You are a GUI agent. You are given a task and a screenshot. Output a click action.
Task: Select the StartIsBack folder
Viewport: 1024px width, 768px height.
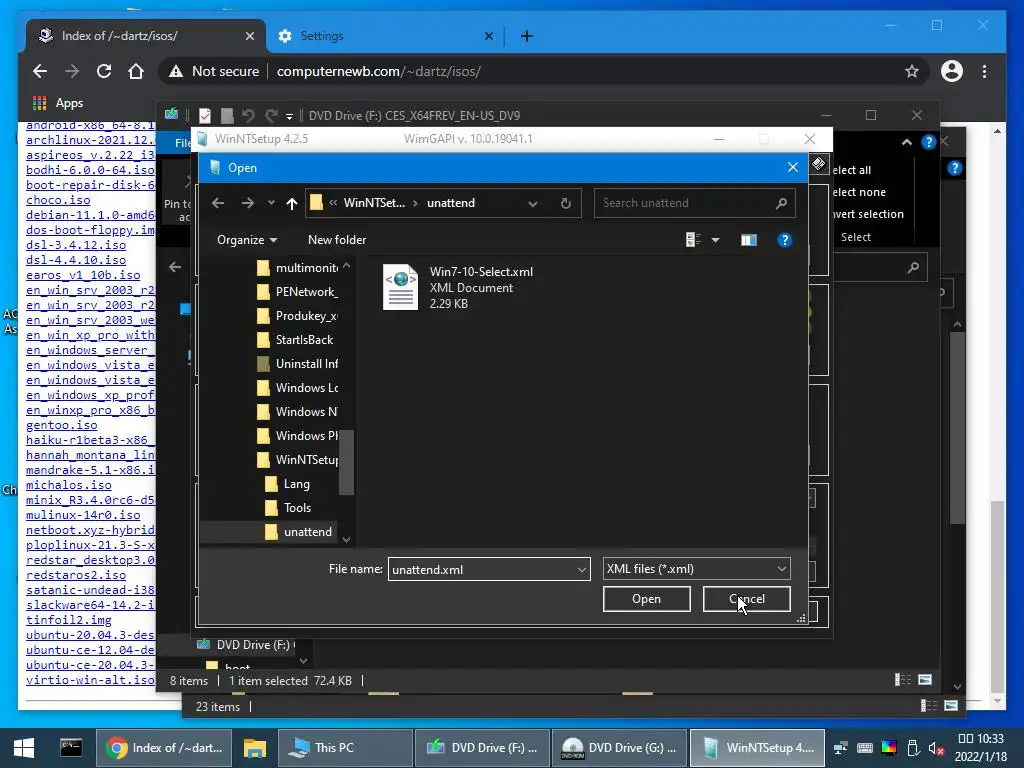tap(295, 340)
